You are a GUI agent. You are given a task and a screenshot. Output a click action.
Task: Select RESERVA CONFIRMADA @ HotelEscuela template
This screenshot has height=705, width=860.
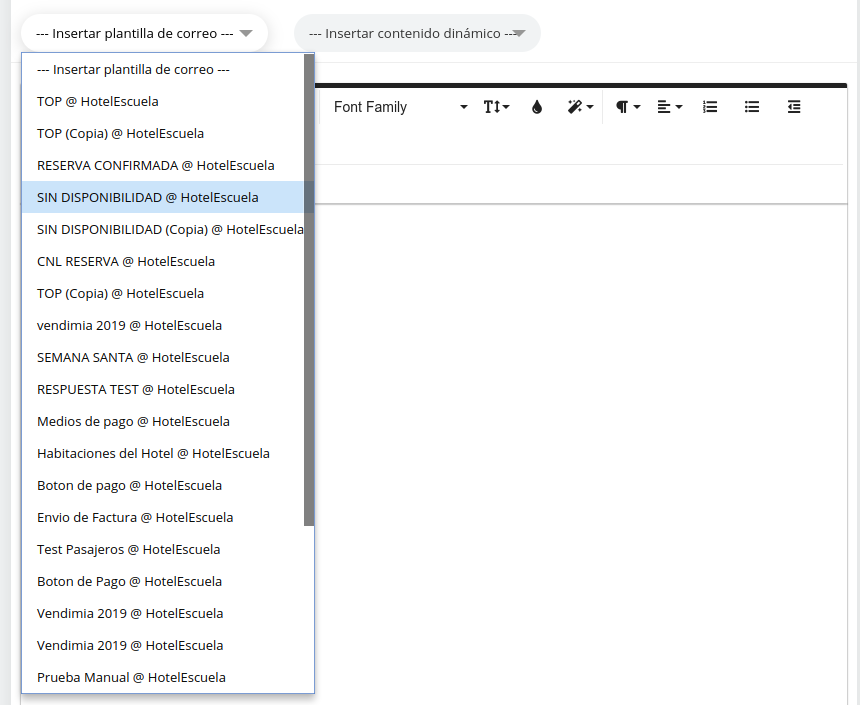pos(155,165)
